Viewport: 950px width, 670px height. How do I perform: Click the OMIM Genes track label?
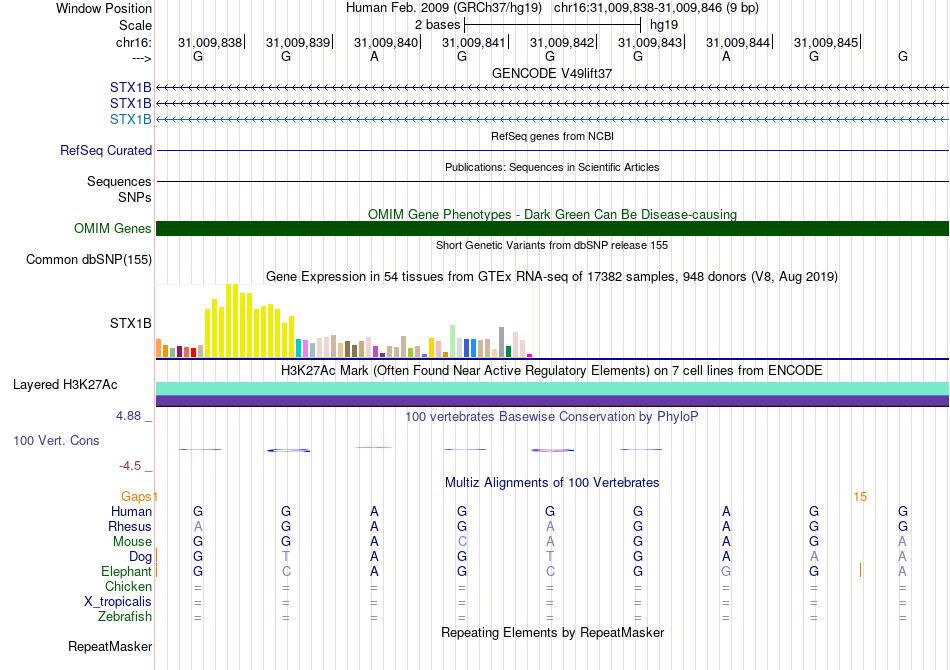point(112,228)
